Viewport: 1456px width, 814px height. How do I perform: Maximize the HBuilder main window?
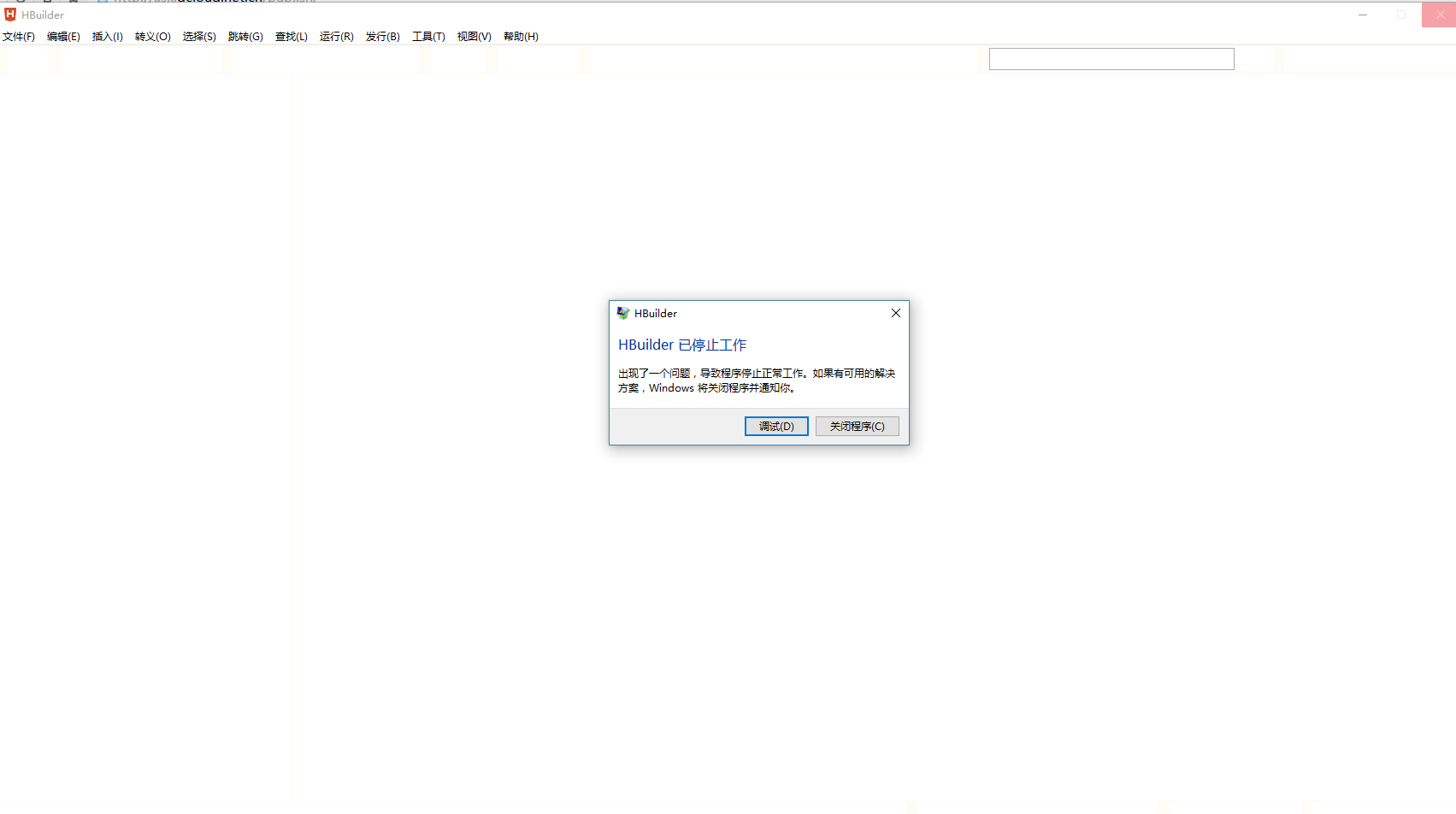(1401, 15)
